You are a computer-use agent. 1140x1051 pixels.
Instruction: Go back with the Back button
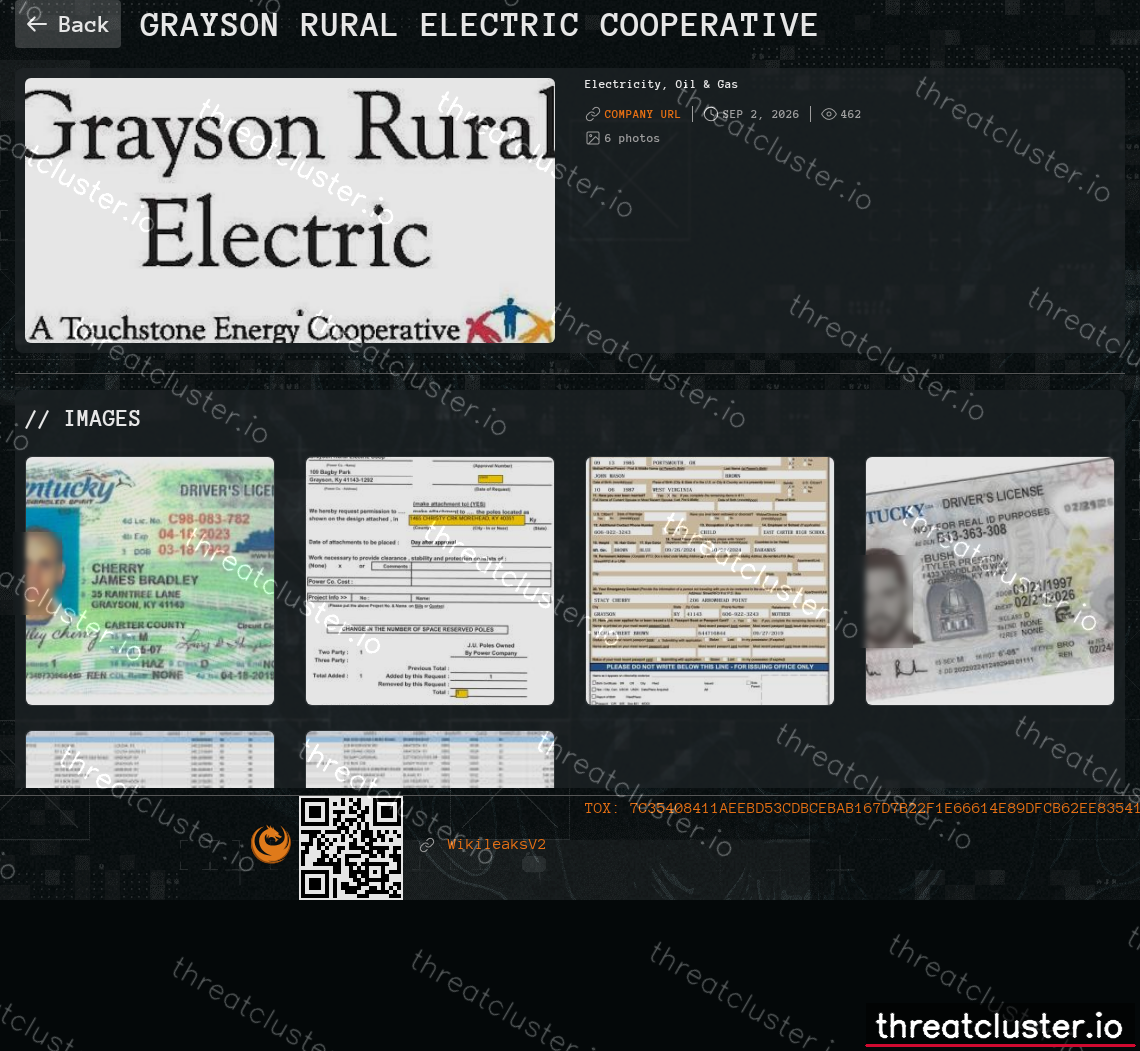68,24
